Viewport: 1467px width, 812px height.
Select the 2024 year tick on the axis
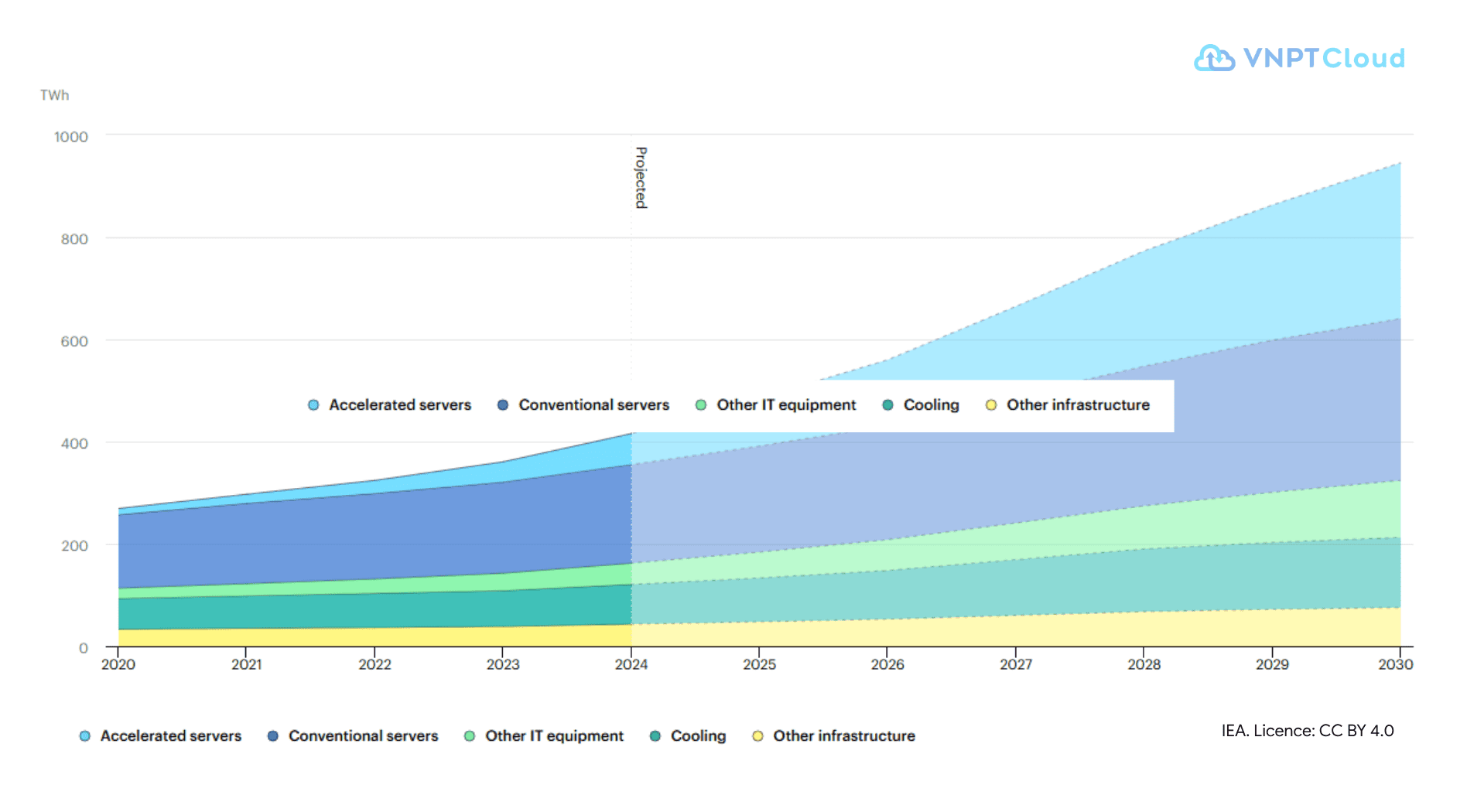click(x=631, y=664)
